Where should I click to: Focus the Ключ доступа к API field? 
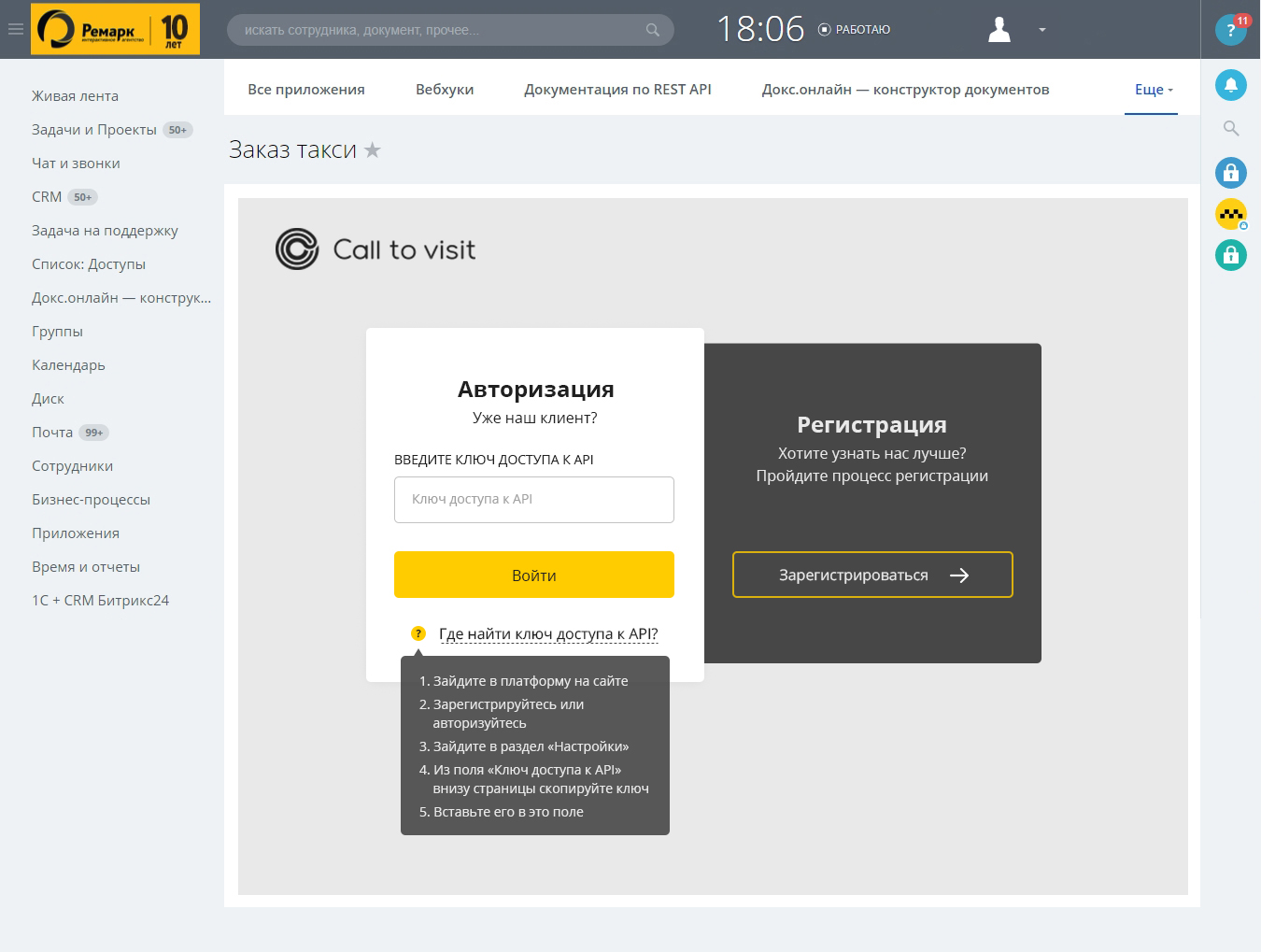point(534,500)
